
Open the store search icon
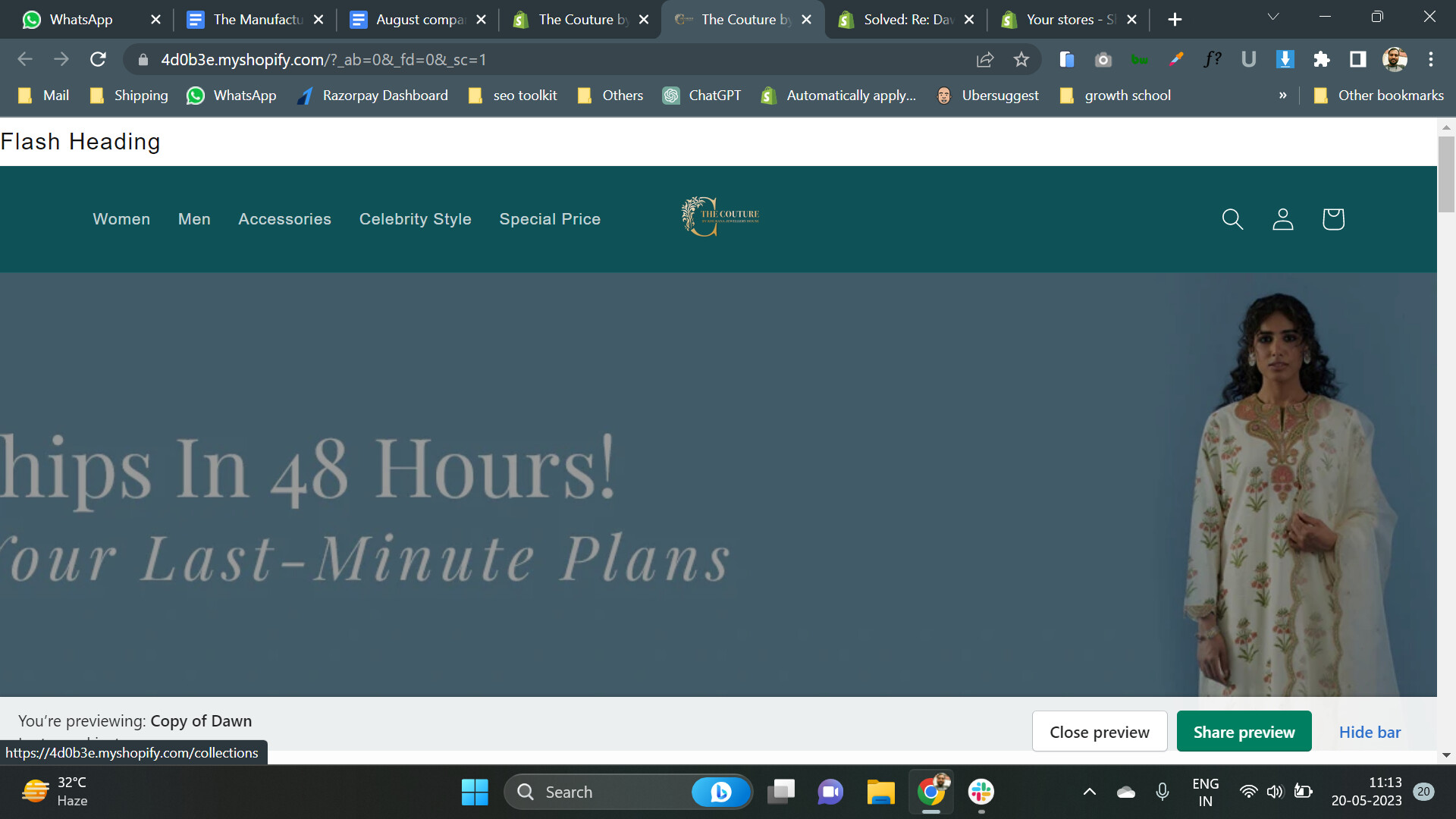pyautogui.click(x=1232, y=219)
